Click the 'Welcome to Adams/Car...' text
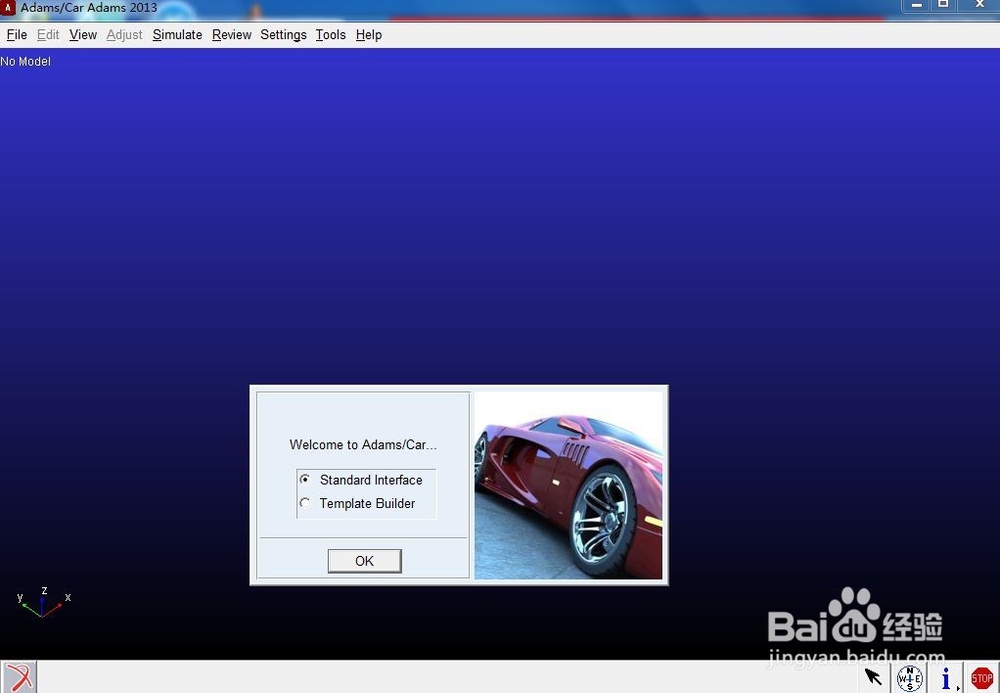1000x693 pixels. tap(363, 445)
